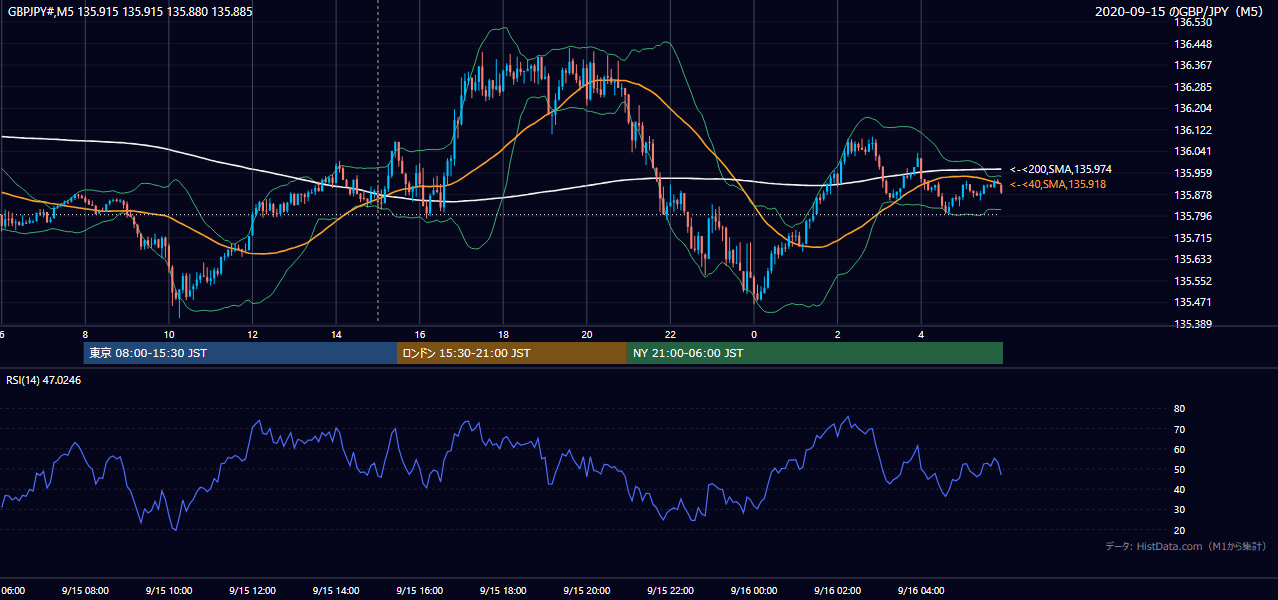Image resolution: width=1278 pixels, height=600 pixels.
Task: Click hour label 8 on the price chart axis
Action: (x=85, y=334)
